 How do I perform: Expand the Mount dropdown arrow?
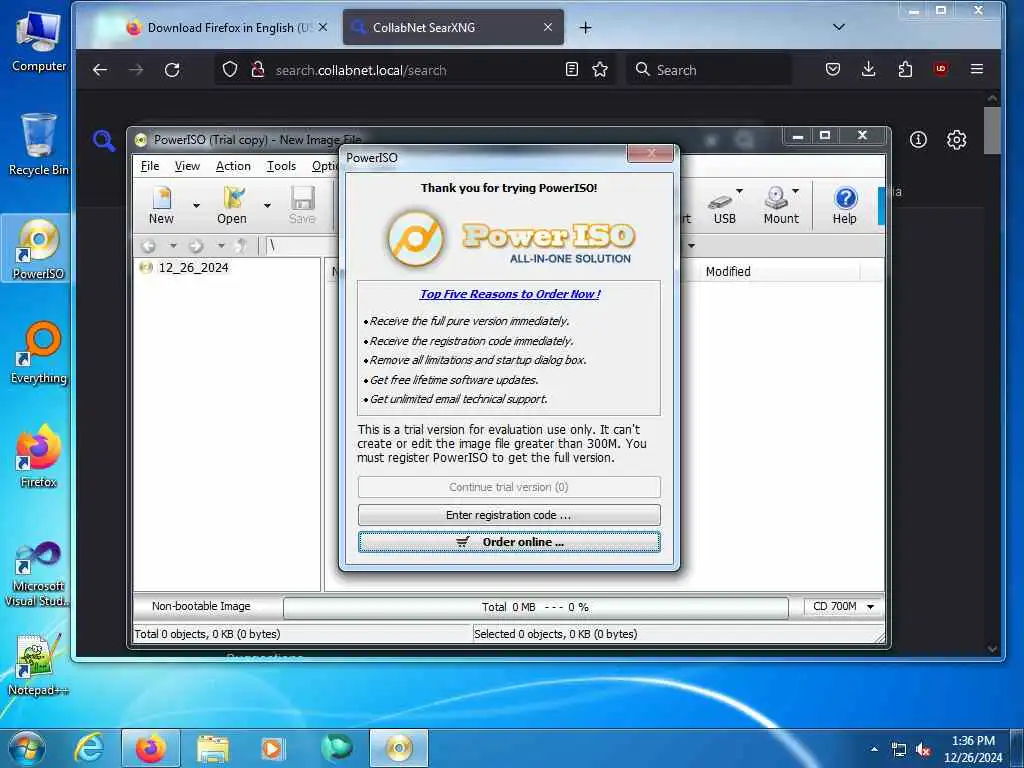click(x=795, y=191)
